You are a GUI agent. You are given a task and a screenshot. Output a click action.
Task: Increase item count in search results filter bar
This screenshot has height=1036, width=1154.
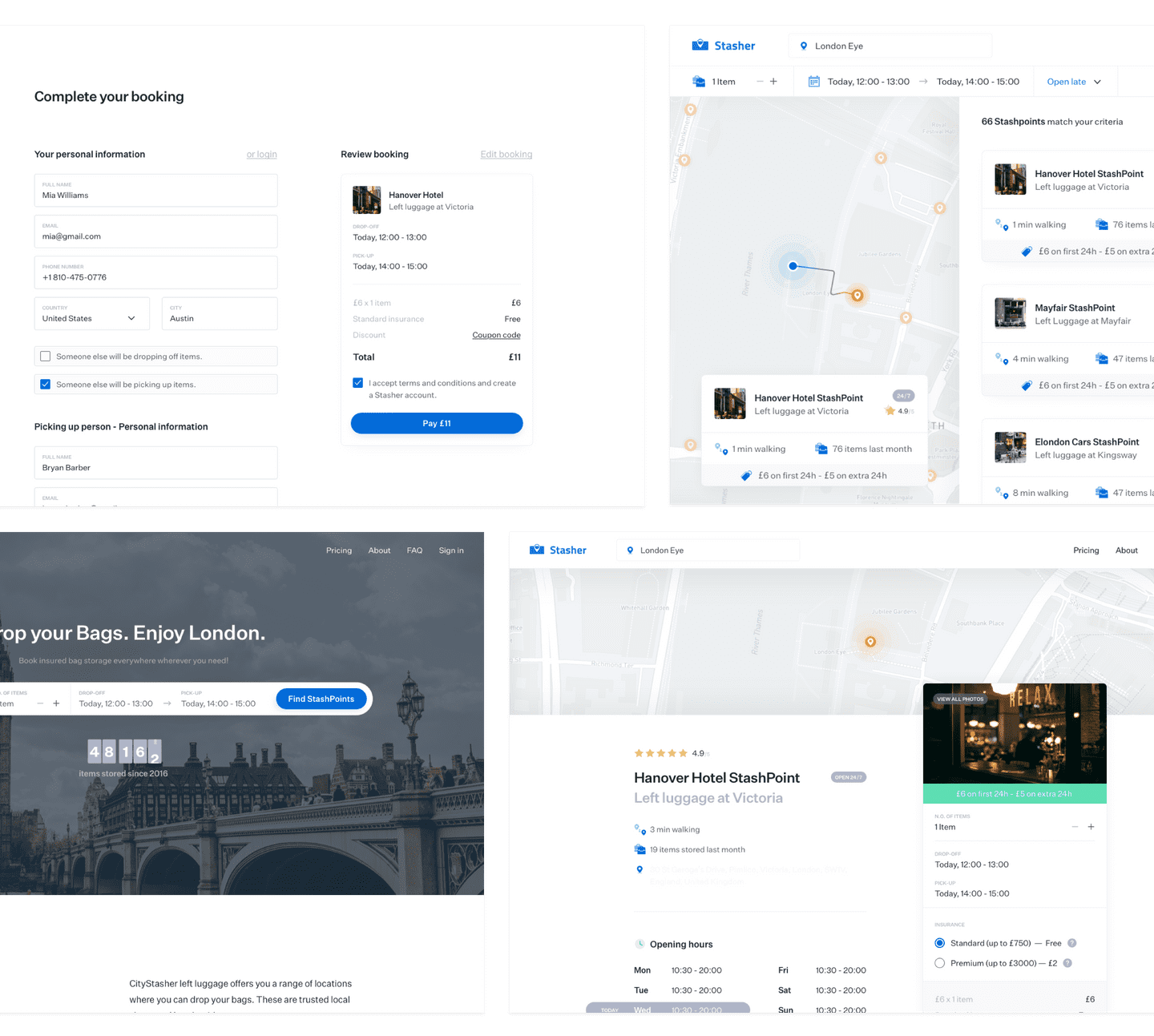(773, 82)
